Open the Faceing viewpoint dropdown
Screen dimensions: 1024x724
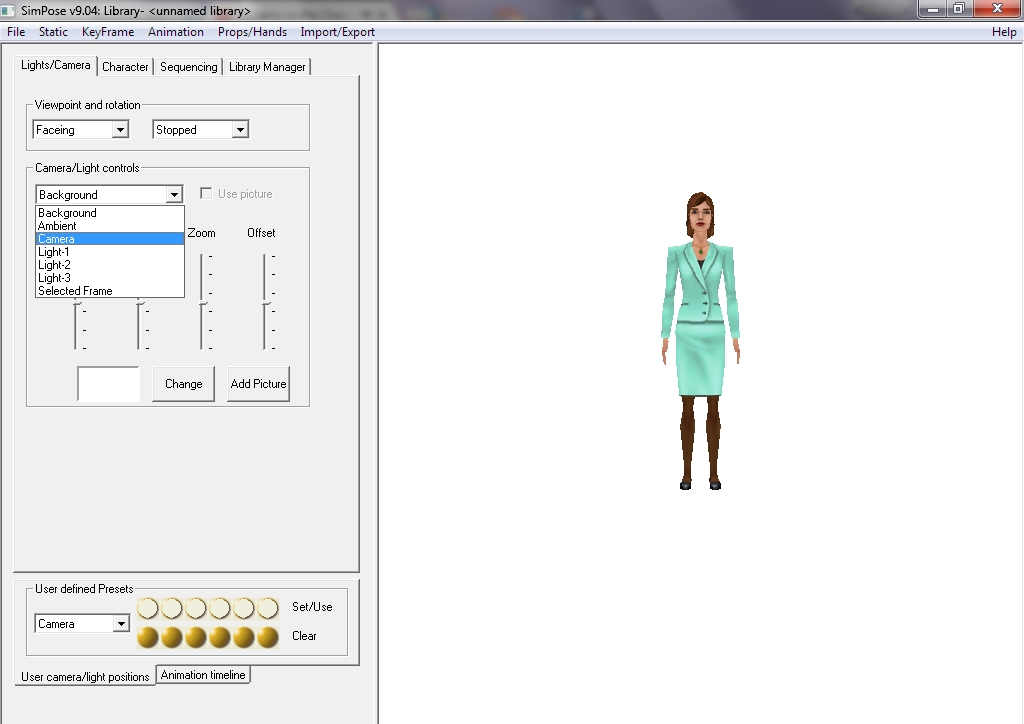(120, 130)
